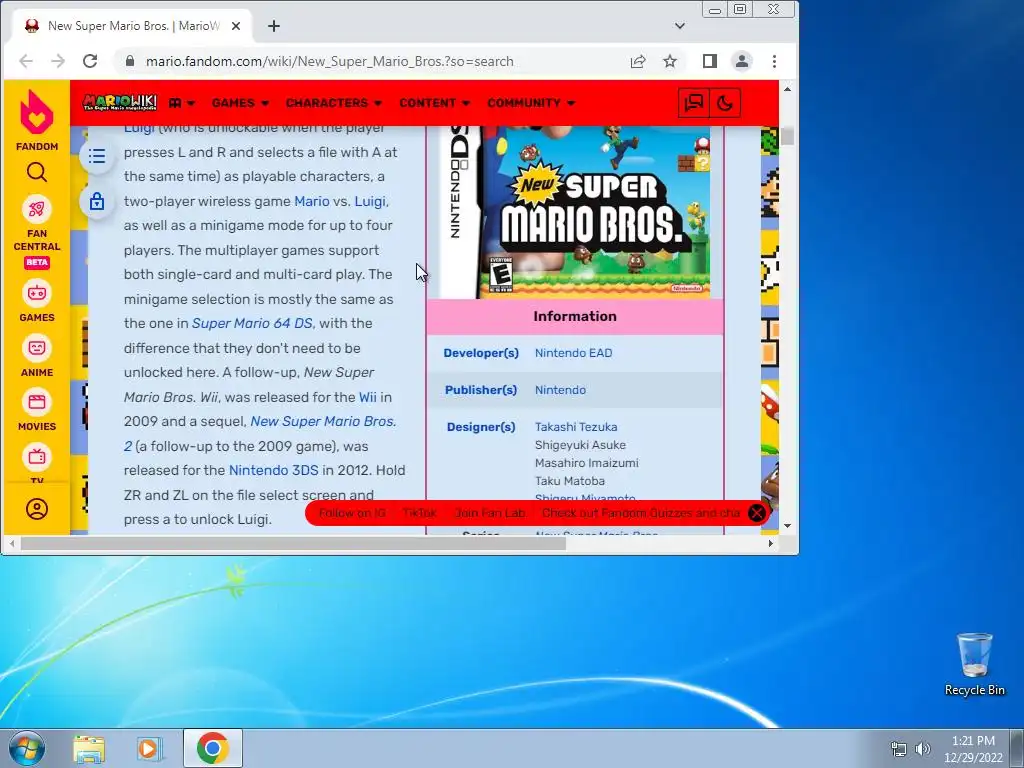The height and width of the screenshot is (768, 1024).
Task: Open the Super Mario 64 DS link
Action: [251, 323]
